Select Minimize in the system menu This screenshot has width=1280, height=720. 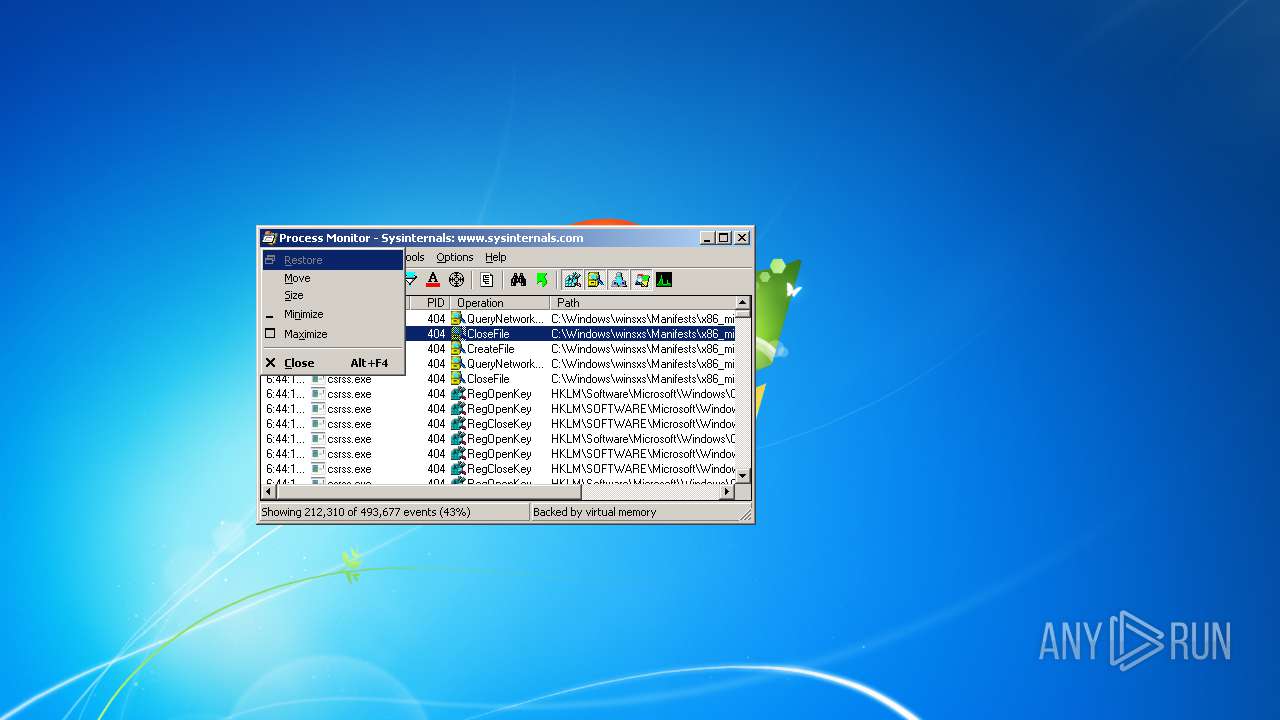click(x=333, y=314)
